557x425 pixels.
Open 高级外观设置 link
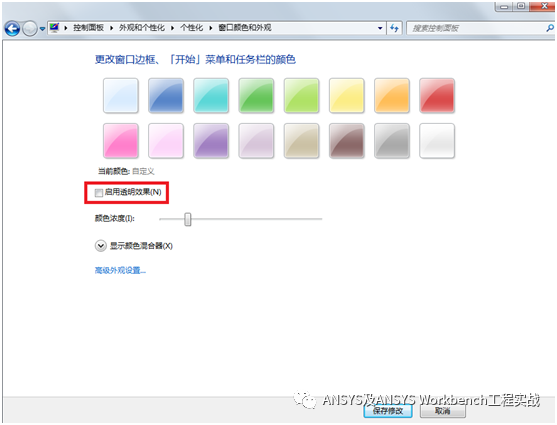[x=120, y=270]
